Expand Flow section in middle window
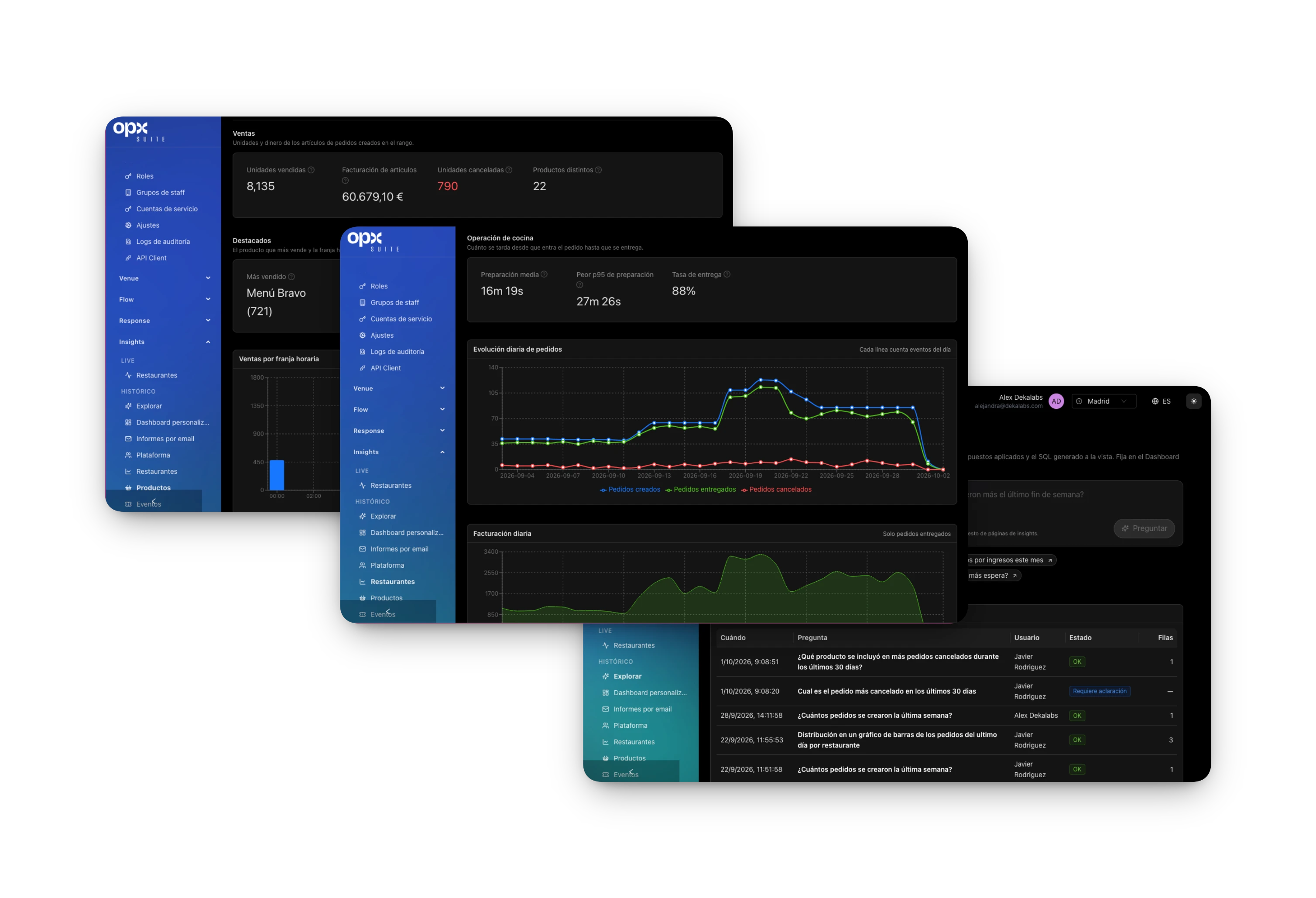 click(399, 409)
